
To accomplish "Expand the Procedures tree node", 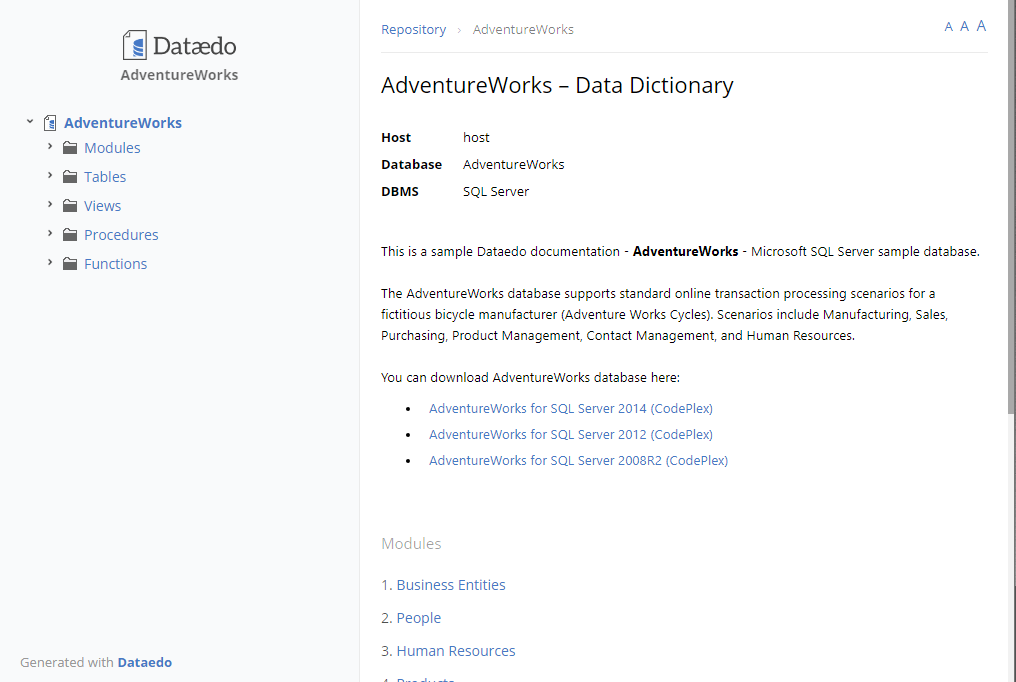I will [50, 234].
